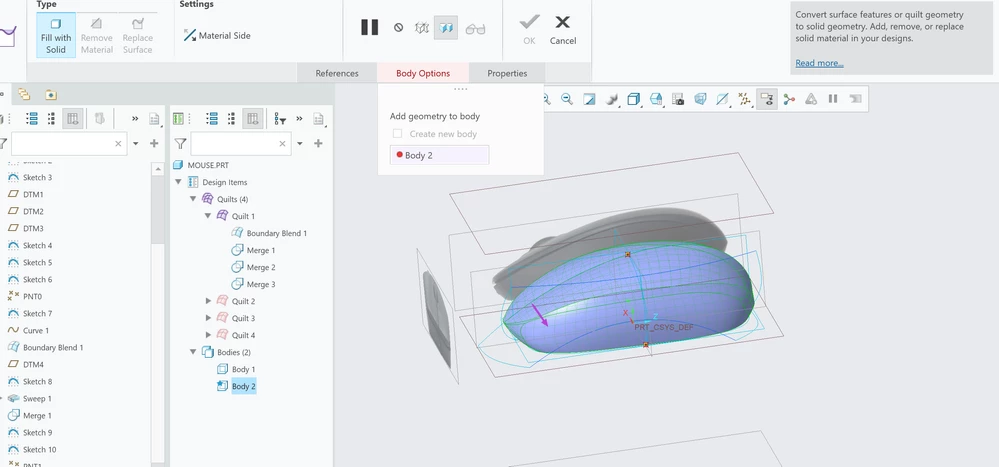The width and height of the screenshot is (999, 467).
Task: Add a design tree search filter
Action: (319, 144)
